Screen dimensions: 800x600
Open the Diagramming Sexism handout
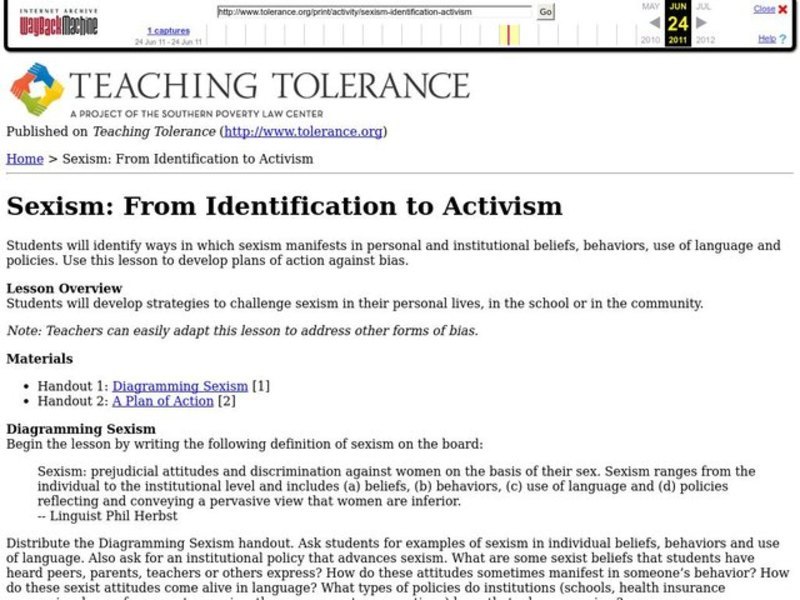pyautogui.click(x=180, y=385)
